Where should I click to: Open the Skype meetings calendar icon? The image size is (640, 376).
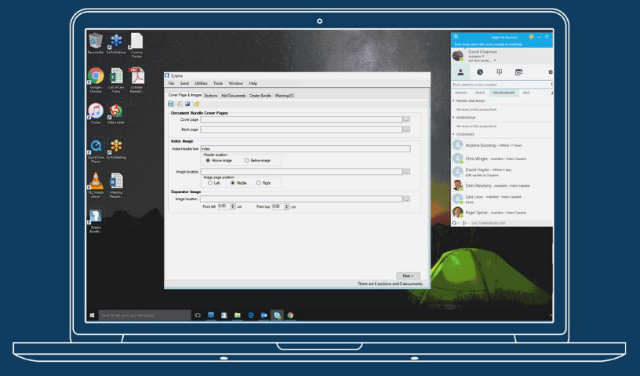point(518,72)
